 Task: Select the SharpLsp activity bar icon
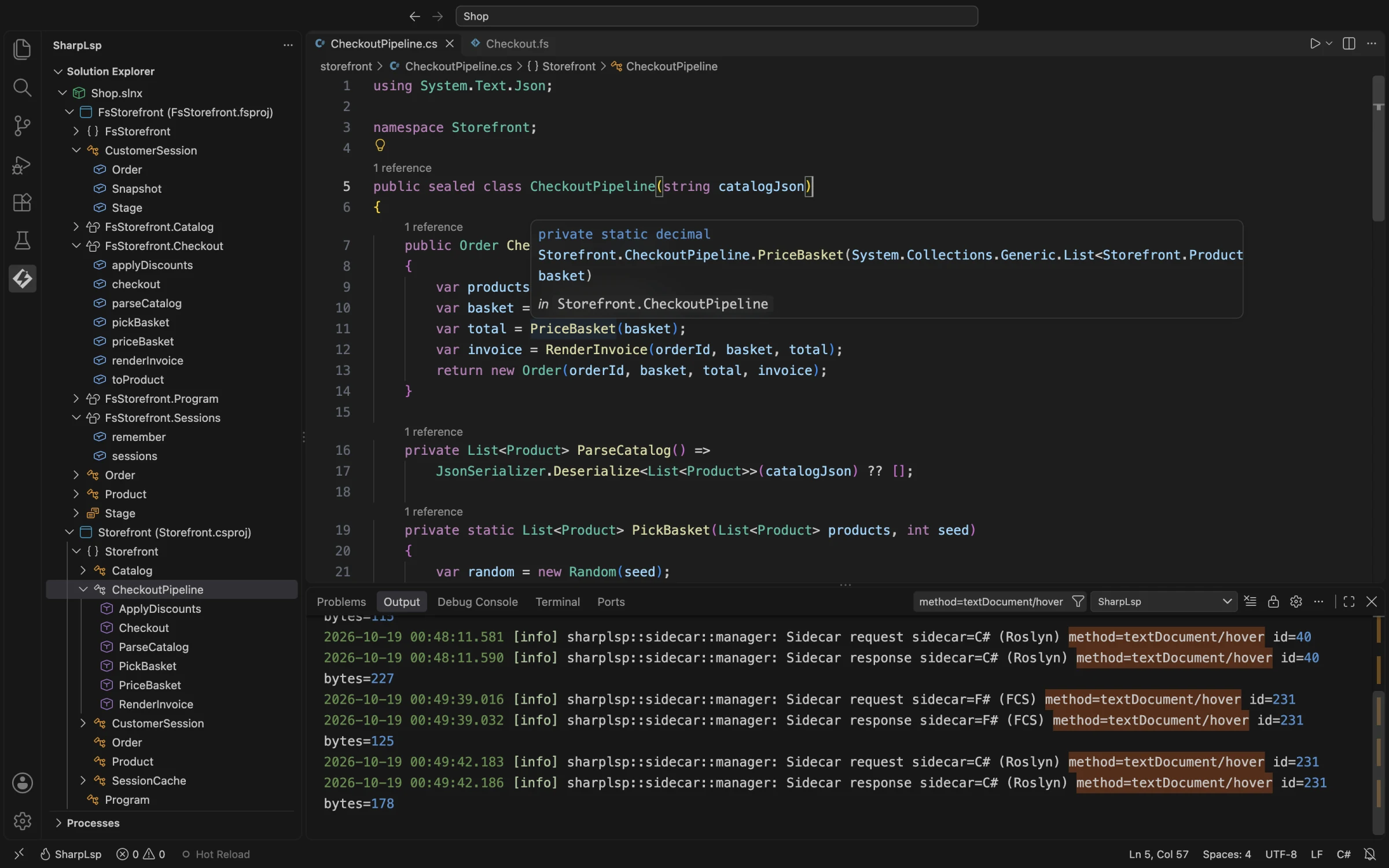coord(22,279)
